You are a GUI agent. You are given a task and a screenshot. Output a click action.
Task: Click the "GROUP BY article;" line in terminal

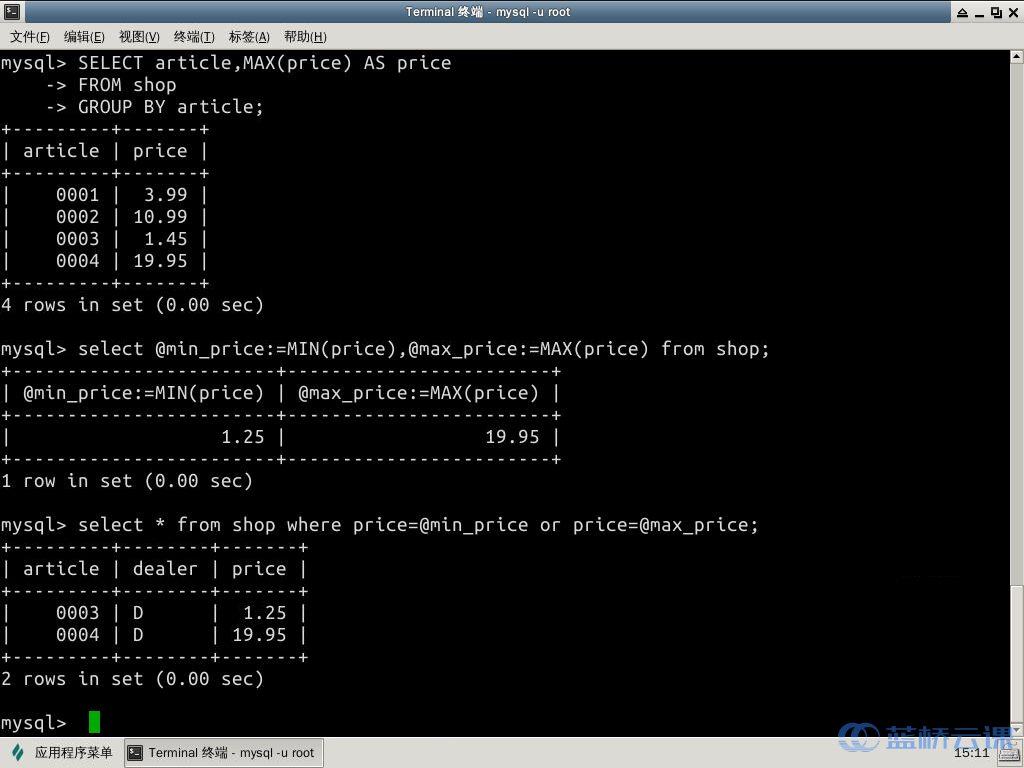click(x=170, y=107)
